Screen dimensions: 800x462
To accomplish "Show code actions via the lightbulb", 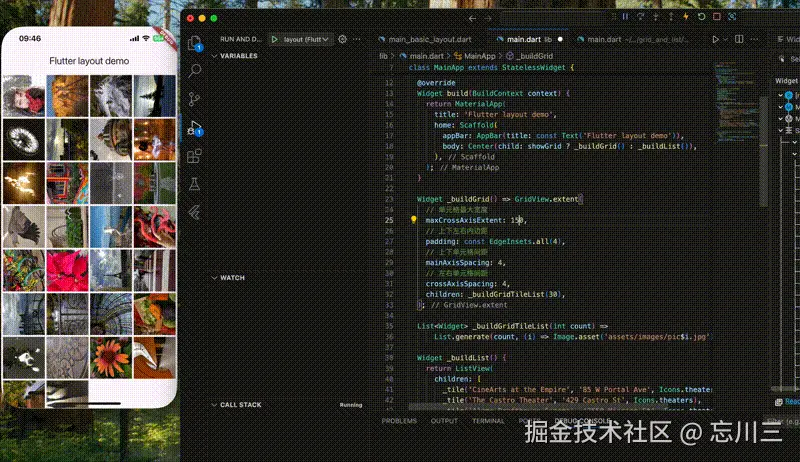I will (x=414, y=220).
